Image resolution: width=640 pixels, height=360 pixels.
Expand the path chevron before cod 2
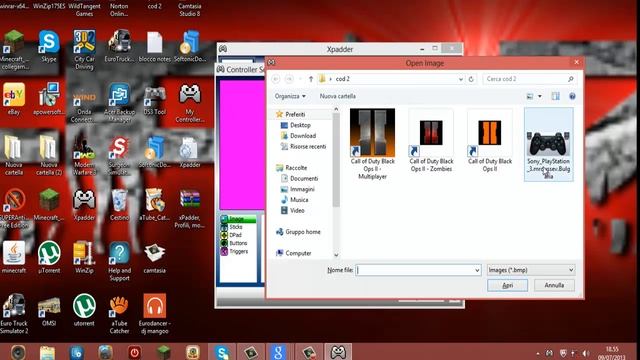tap(330, 79)
